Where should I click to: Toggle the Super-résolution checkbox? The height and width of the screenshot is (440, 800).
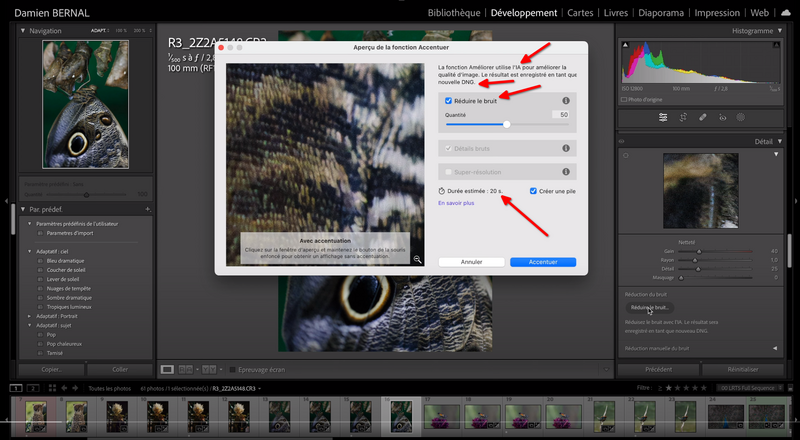(448, 172)
